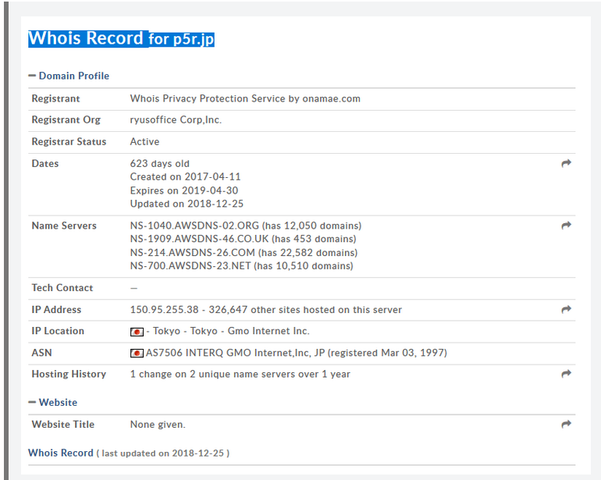Image resolution: width=601 pixels, height=480 pixels.
Task: Click 'AS7506 INTERQ GMO Internet,Inc, JP' text
Action: point(235,353)
